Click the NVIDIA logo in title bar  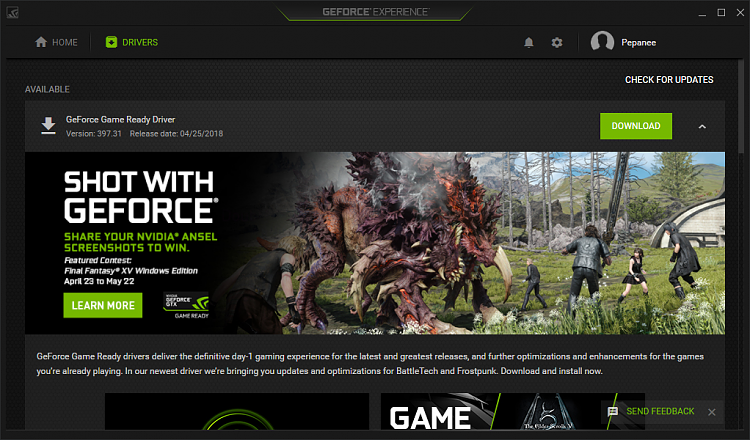click(x=12, y=13)
